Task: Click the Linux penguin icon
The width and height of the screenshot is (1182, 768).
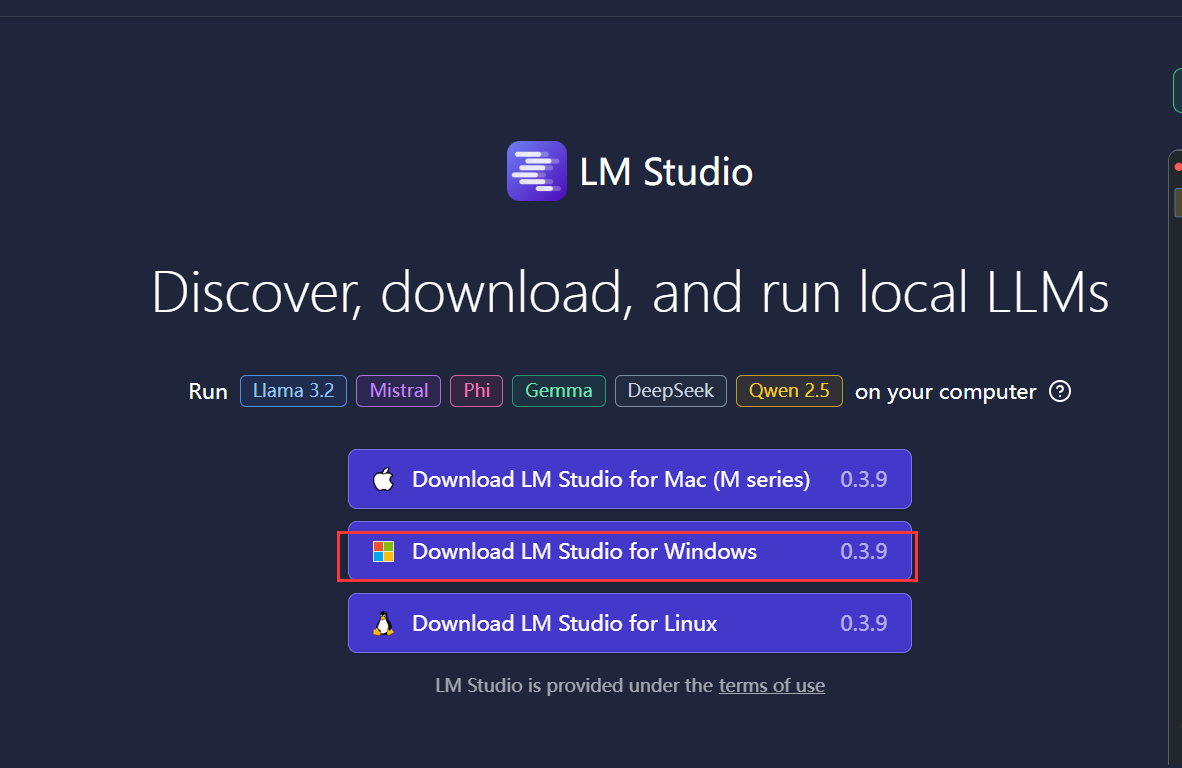Action: (x=384, y=623)
